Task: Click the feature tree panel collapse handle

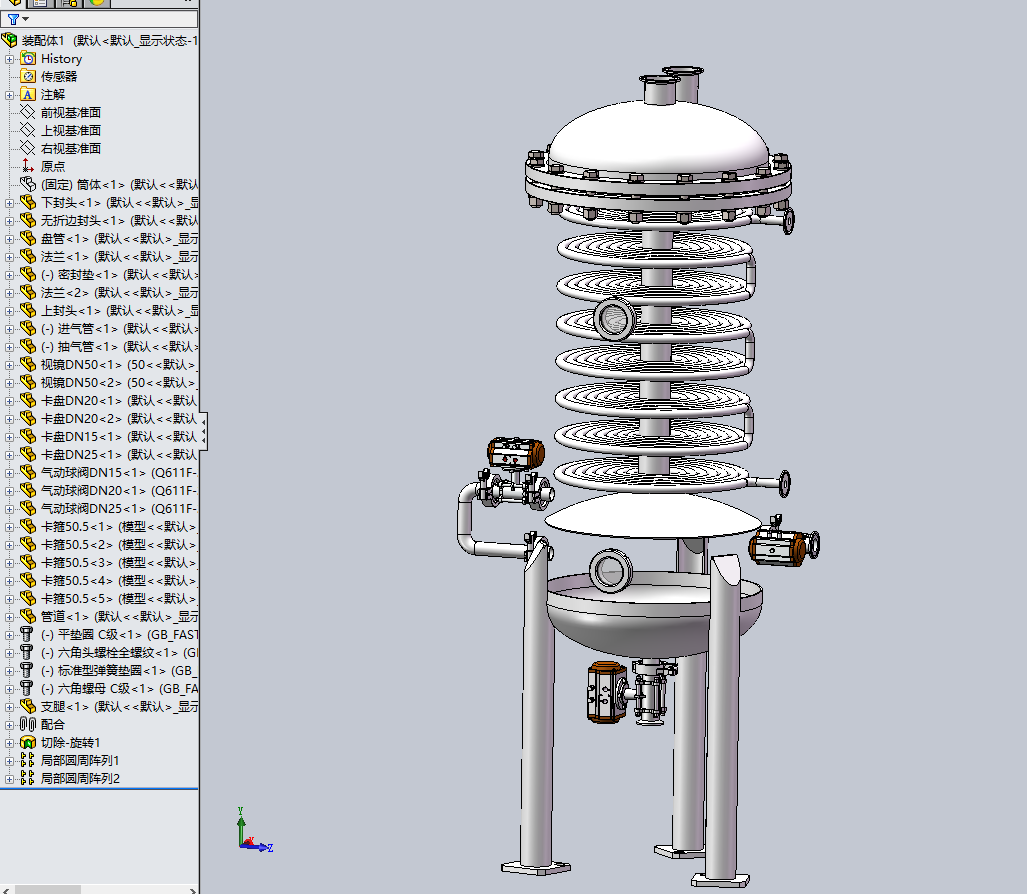Action: click(x=204, y=431)
